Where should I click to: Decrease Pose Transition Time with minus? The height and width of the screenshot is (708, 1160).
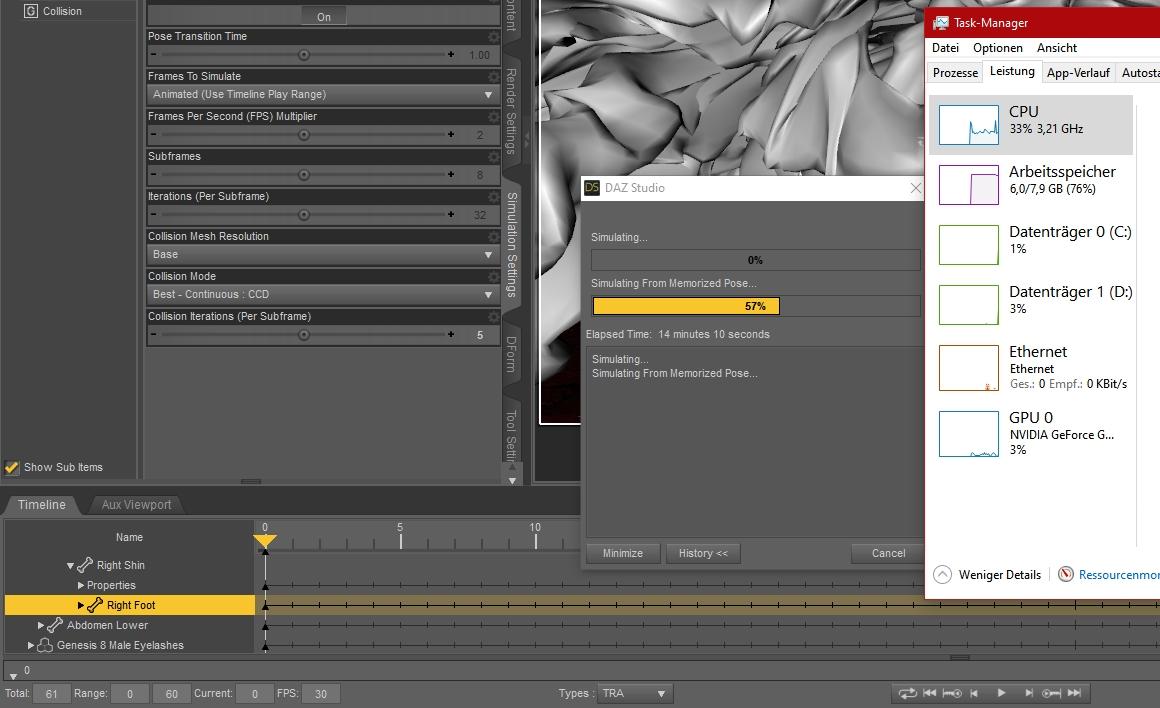(153, 55)
